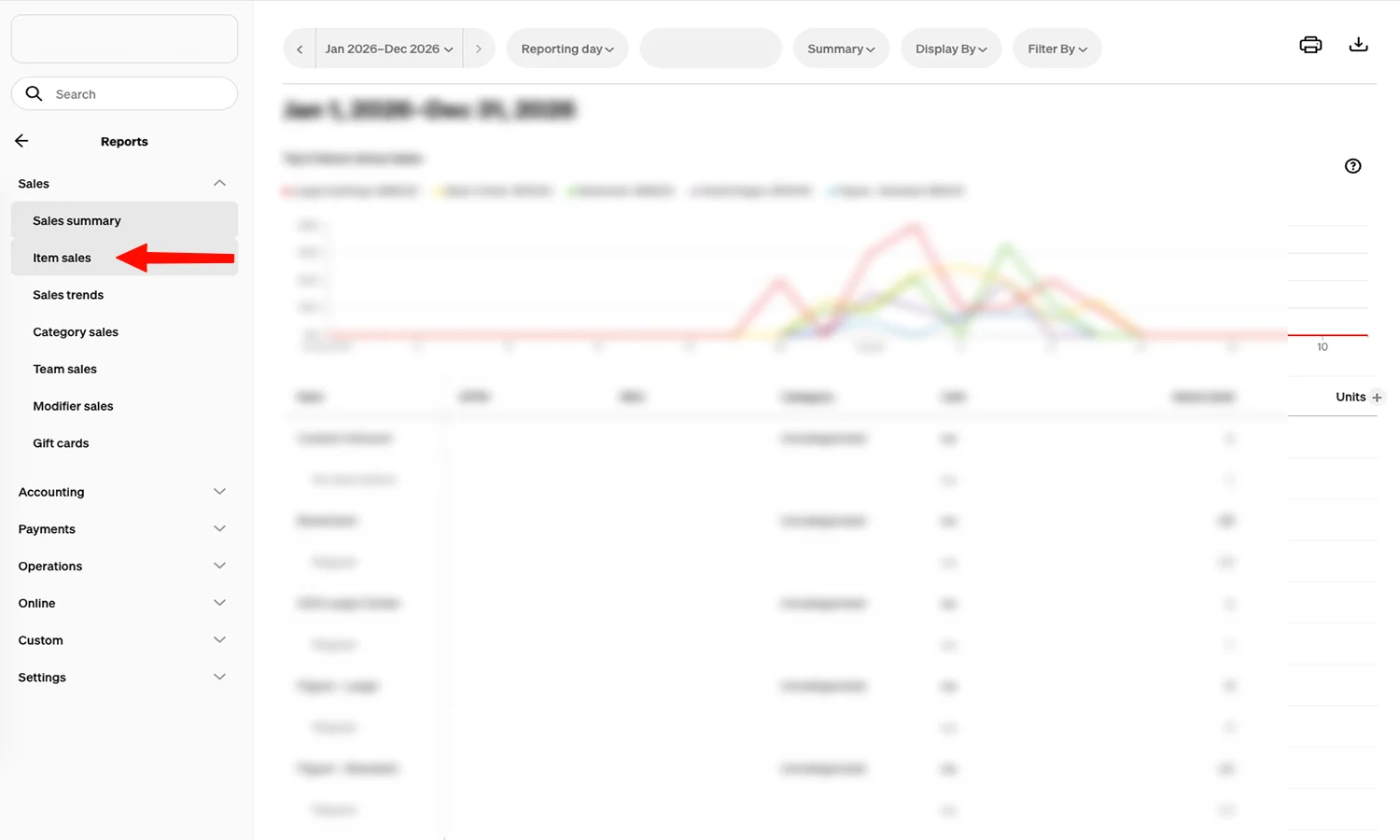The width and height of the screenshot is (1400, 840).
Task: Select Category sales in the sidebar
Action: [76, 331]
